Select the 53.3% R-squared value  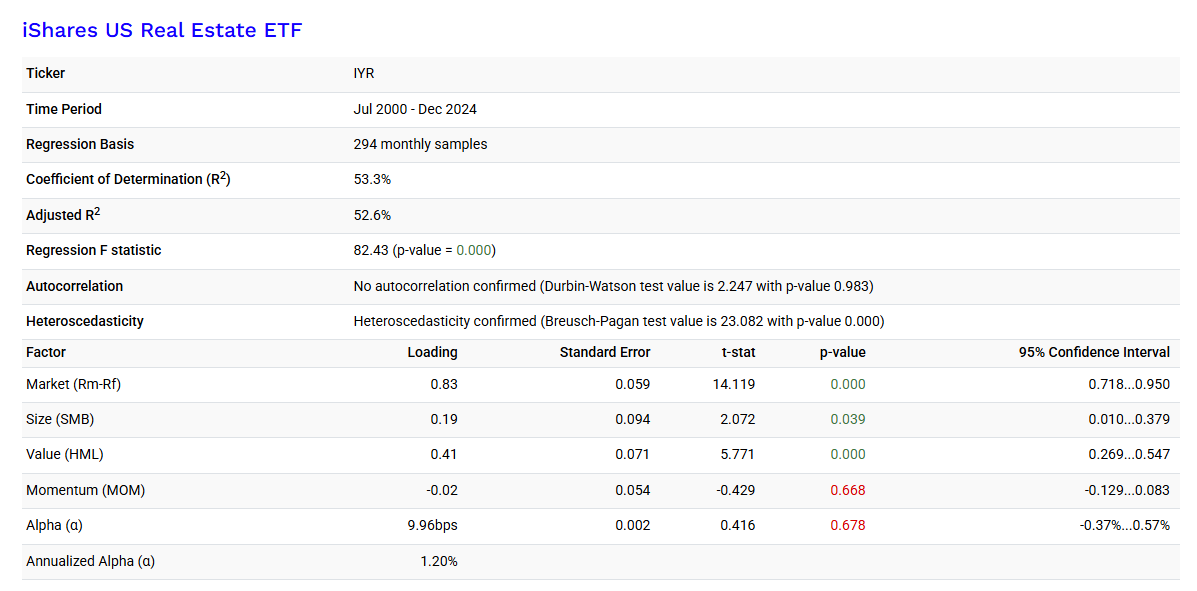(373, 179)
